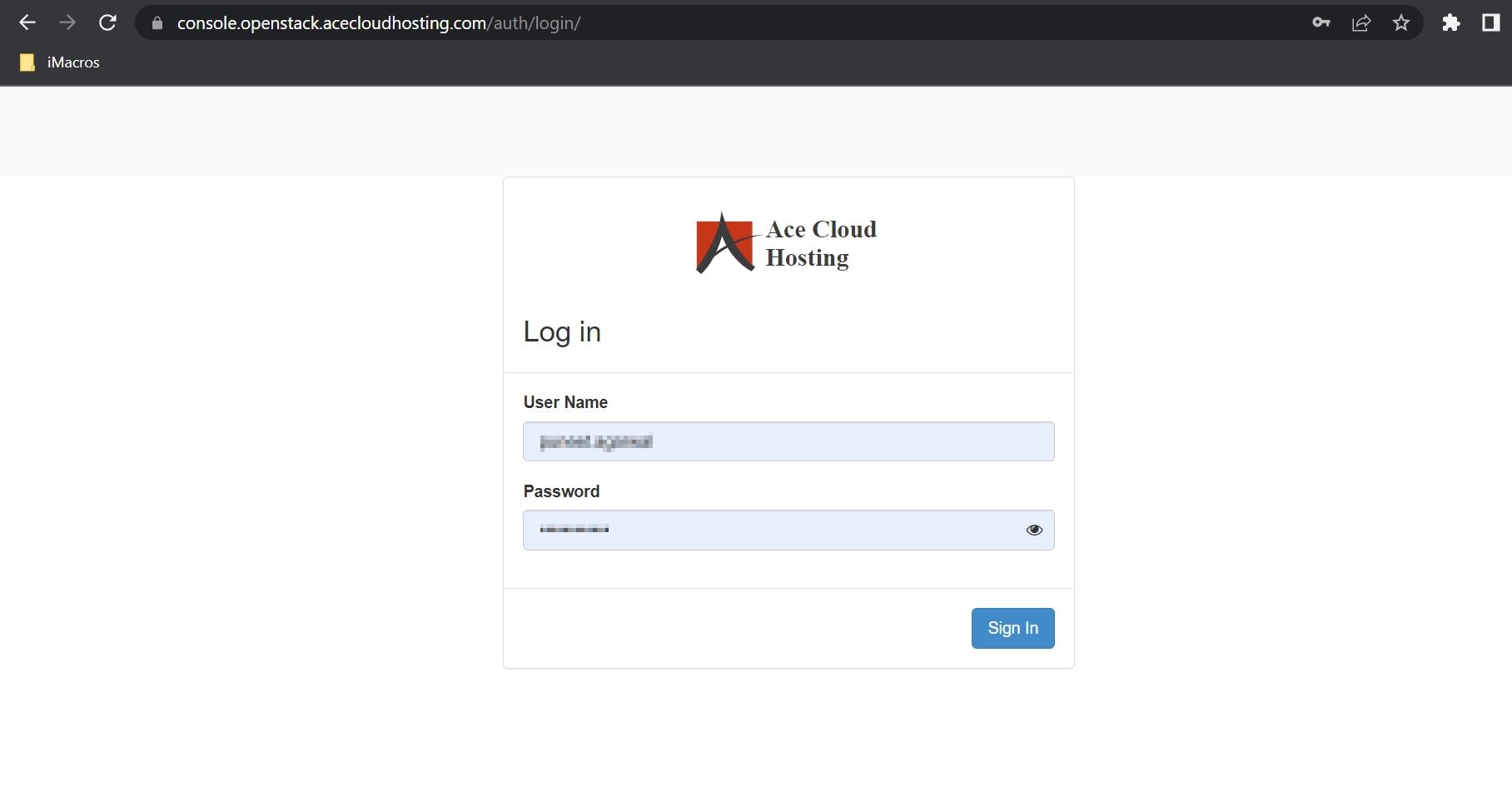The width and height of the screenshot is (1512, 797).
Task: Reload the login page
Action: tap(107, 23)
